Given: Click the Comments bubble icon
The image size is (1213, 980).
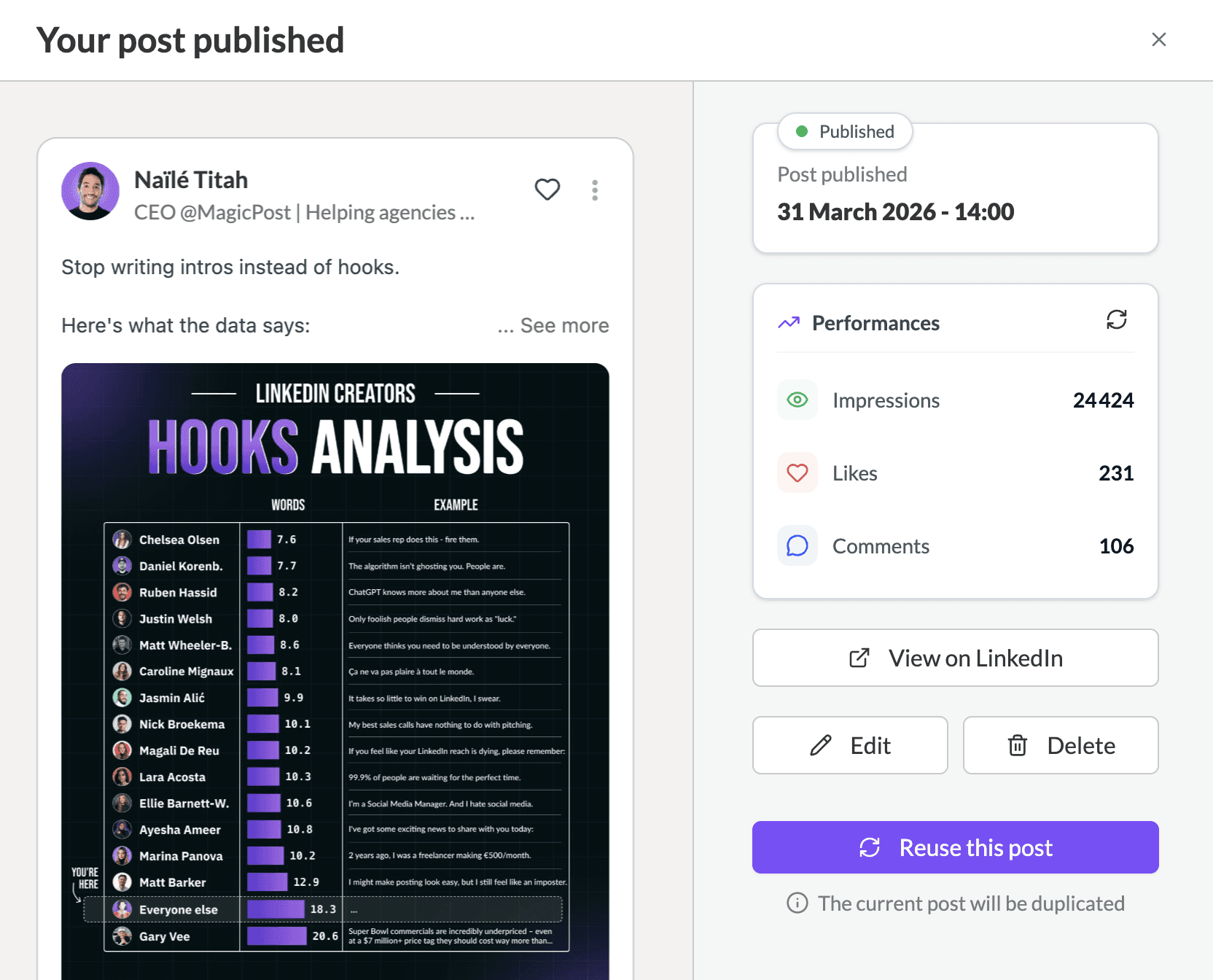Looking at the screenshot, I should click(x=797, y=545).
